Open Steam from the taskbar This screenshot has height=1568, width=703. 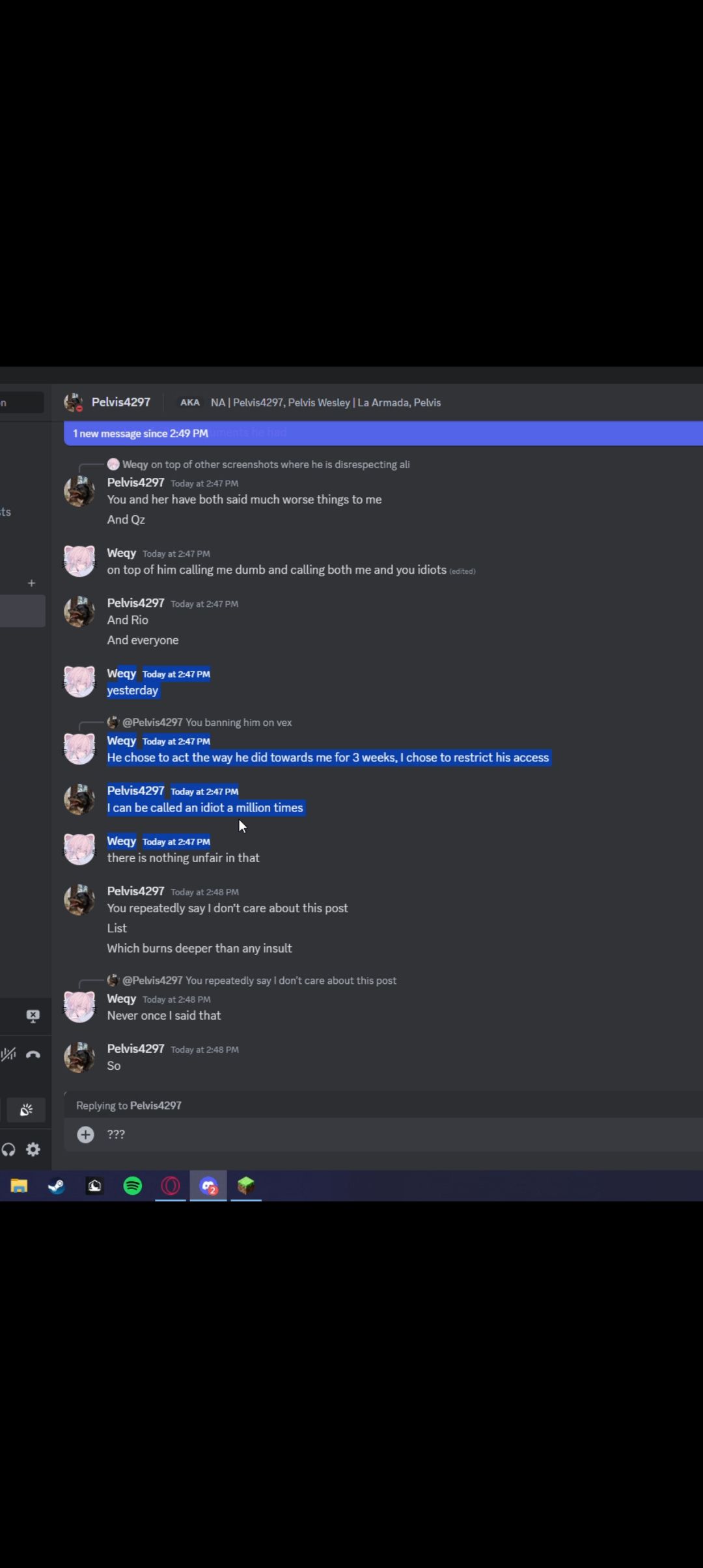(x=57, y=1186)
